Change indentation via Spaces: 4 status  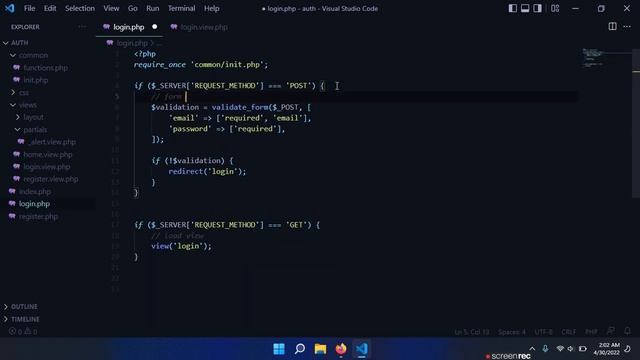pyautogui.click(x=512, y=332)
